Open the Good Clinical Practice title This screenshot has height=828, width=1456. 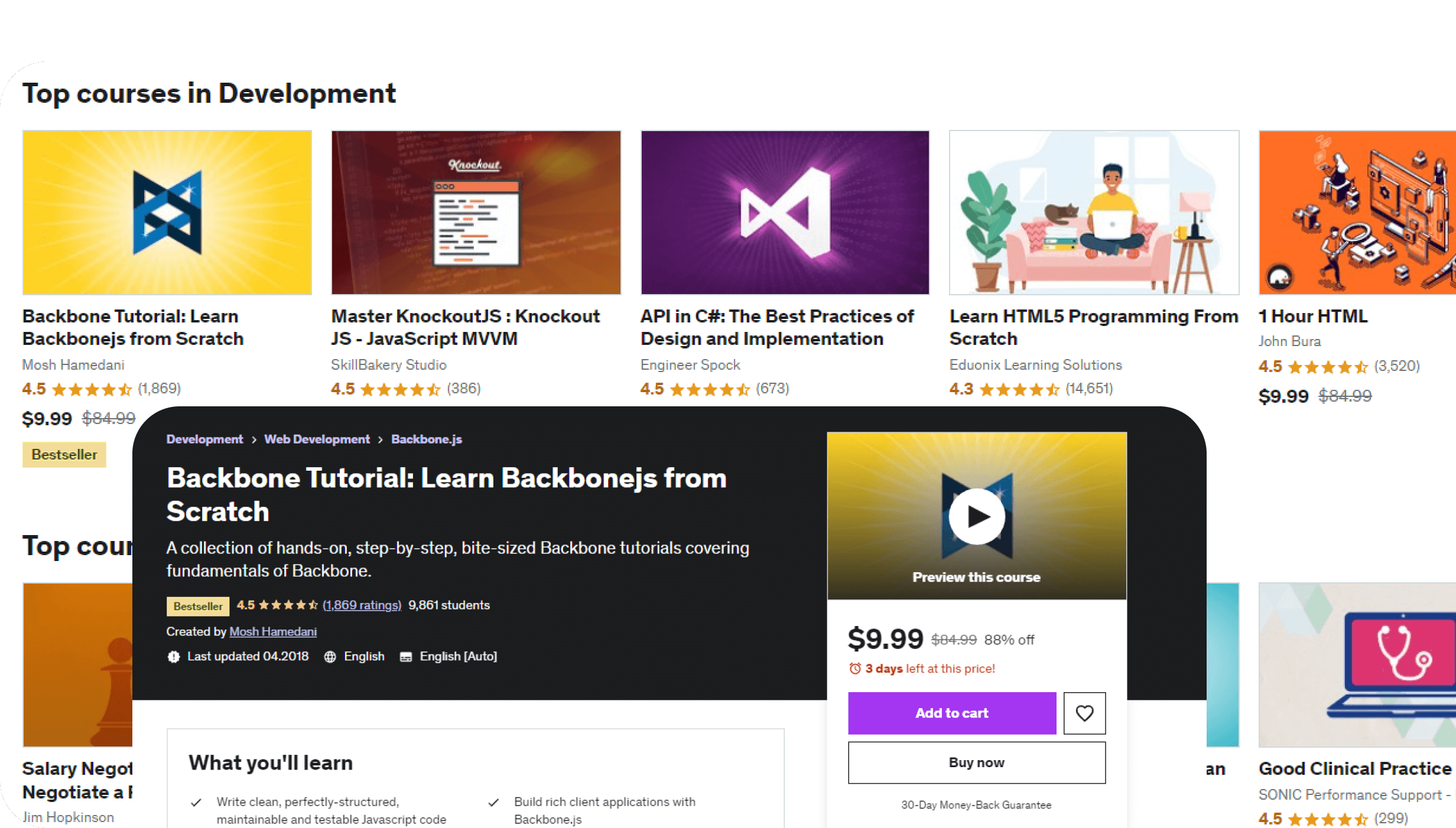click(1355, 768)
